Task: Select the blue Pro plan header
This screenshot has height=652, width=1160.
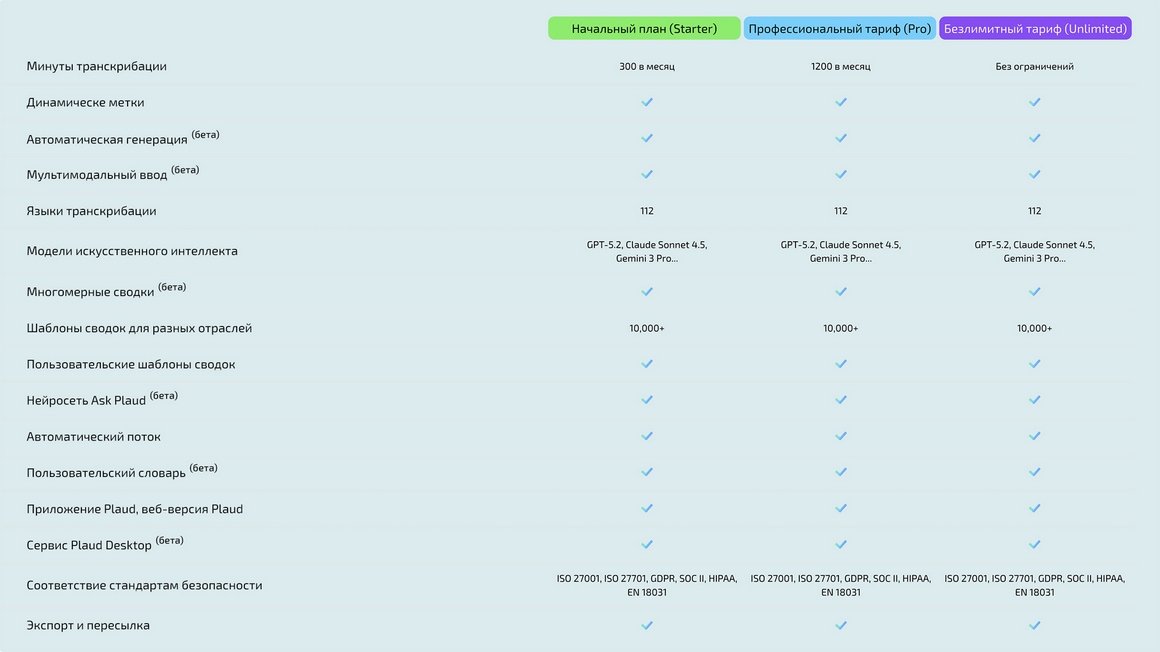Action: [x=840, y=28]
